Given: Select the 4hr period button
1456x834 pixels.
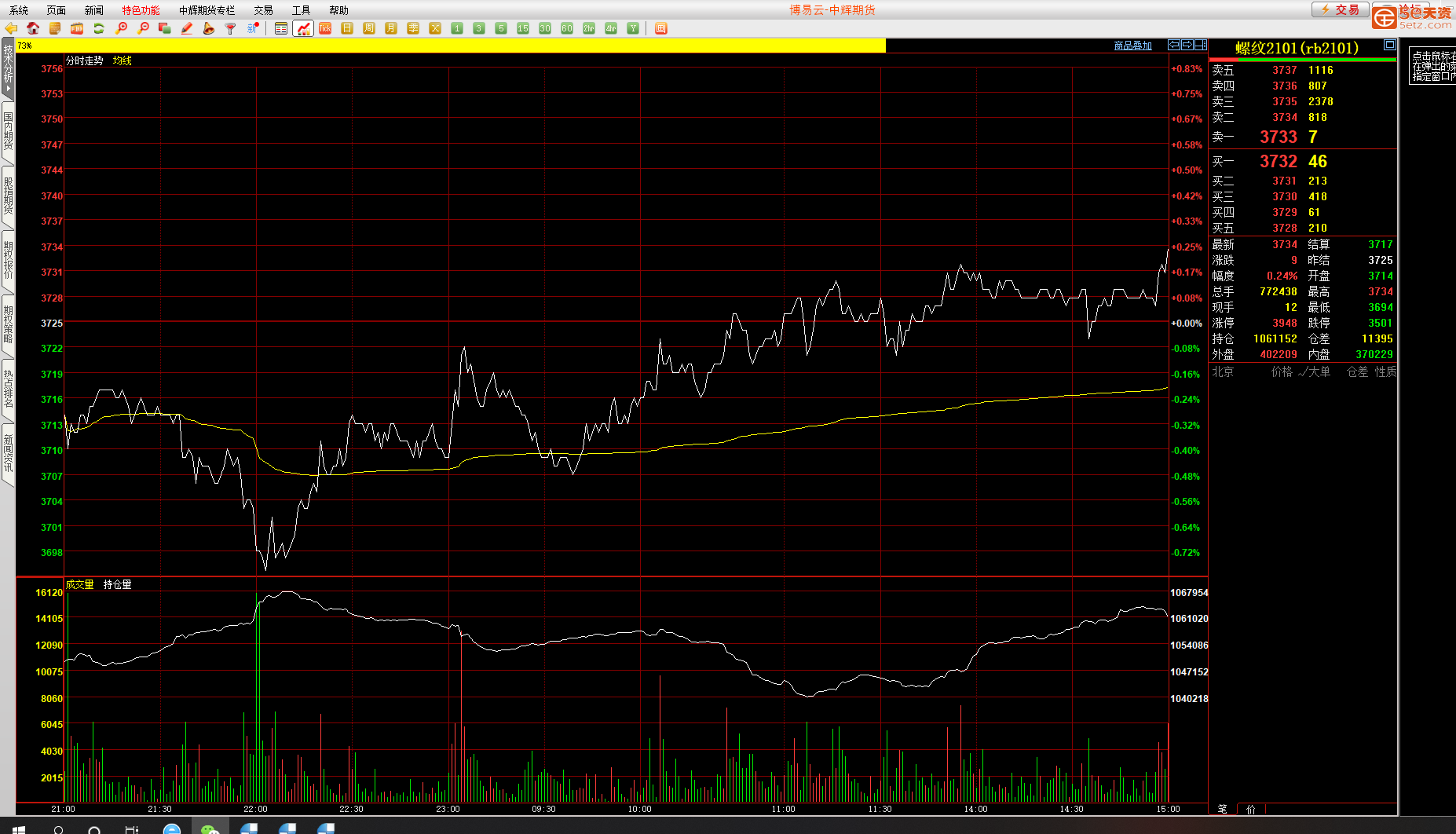Looking at the screenshot, I should [x=611, y=28].
